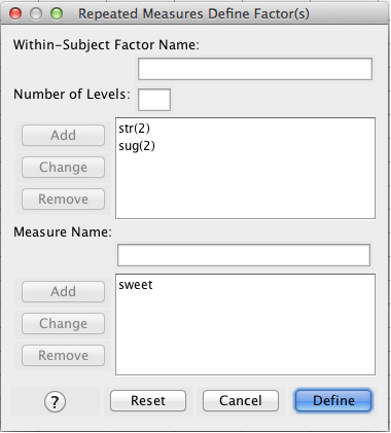The width and height of the screenshot is (391, 433).
Task: Open help with the question mark button
Action: [55, 402]
